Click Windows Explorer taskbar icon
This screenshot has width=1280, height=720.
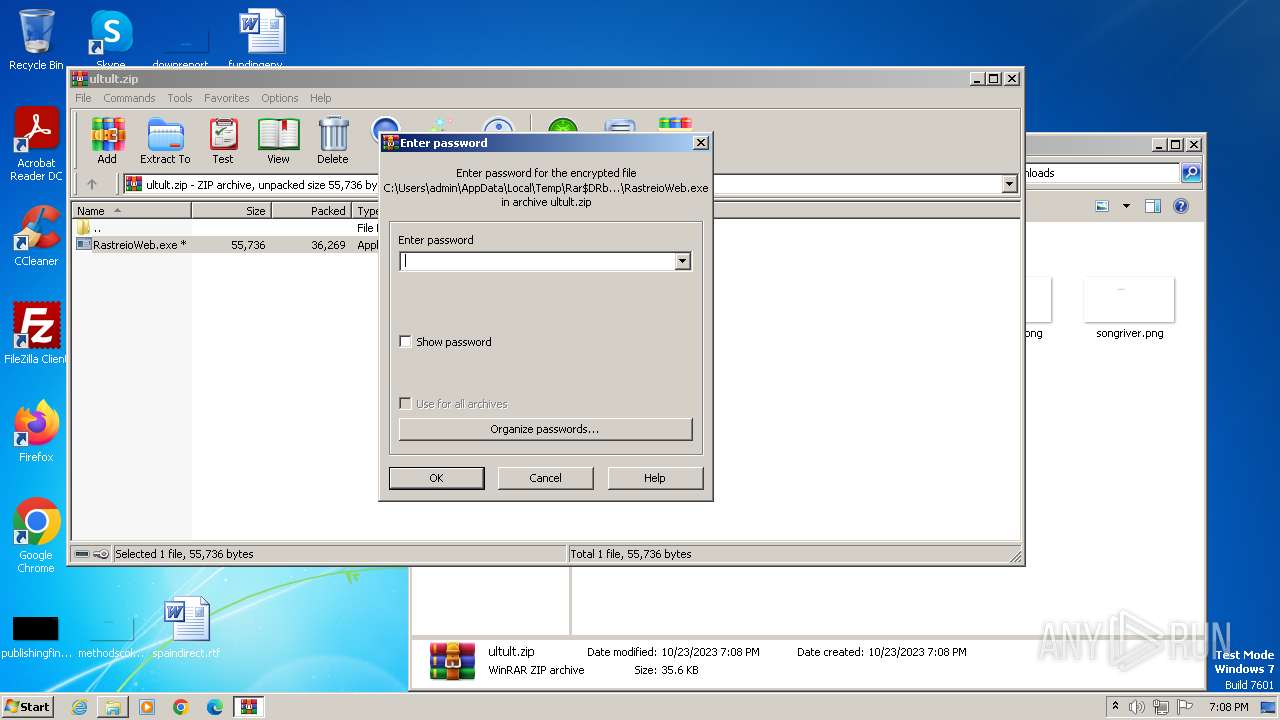point(113,707)
